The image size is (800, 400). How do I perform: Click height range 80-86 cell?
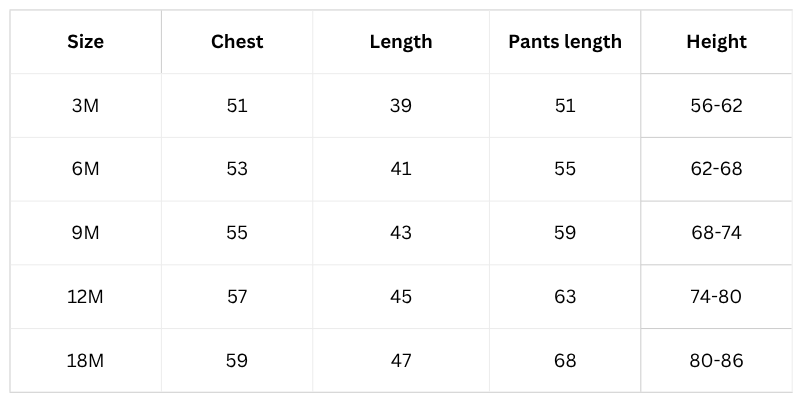click(716, 361)
